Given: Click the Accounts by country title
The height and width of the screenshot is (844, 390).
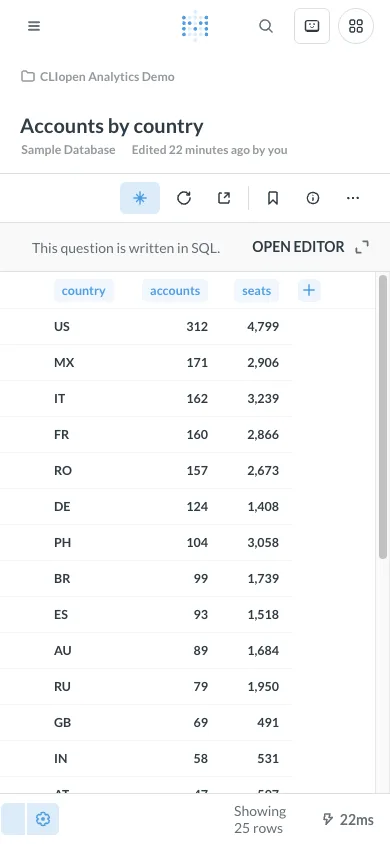Looking at the screenshot, I should [x=112, y=126].
